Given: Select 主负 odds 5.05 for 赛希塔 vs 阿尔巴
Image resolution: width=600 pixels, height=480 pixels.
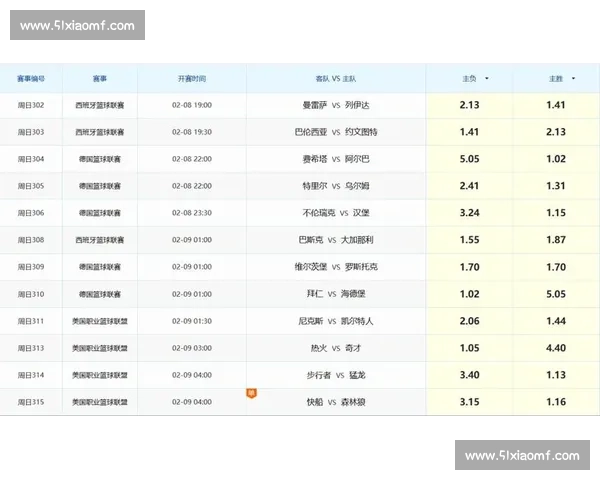Looking at the screenshot, I should 469,159.
